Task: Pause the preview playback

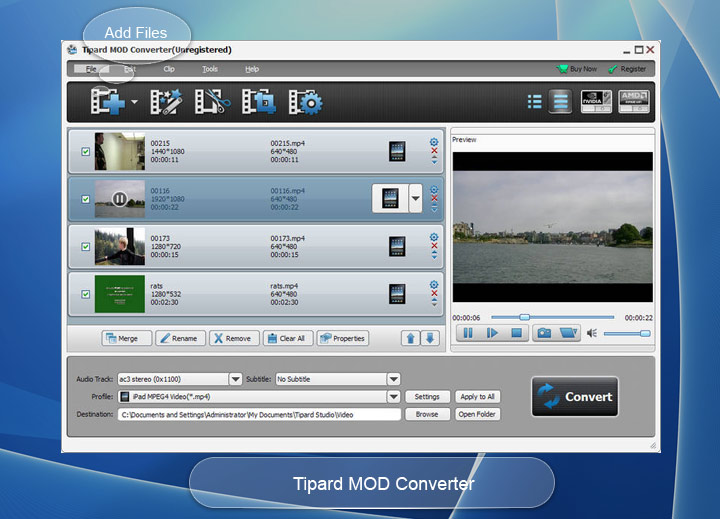Action: point(468,333)
